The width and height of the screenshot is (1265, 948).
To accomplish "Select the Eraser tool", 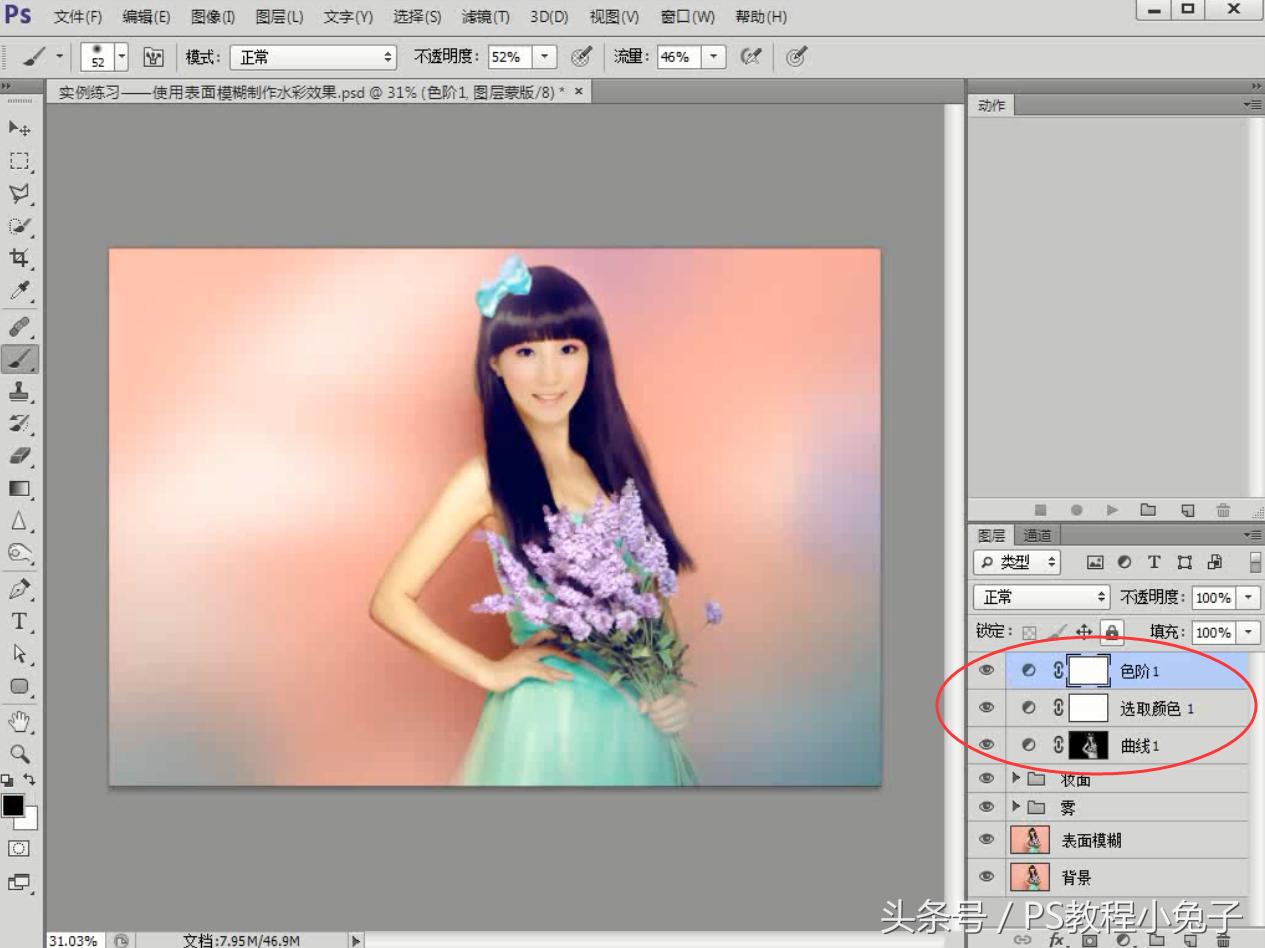I will click(19, 456).
